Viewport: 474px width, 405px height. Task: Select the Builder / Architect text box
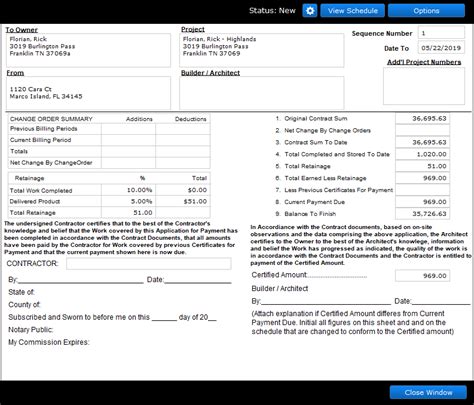(x=262, y=93)
